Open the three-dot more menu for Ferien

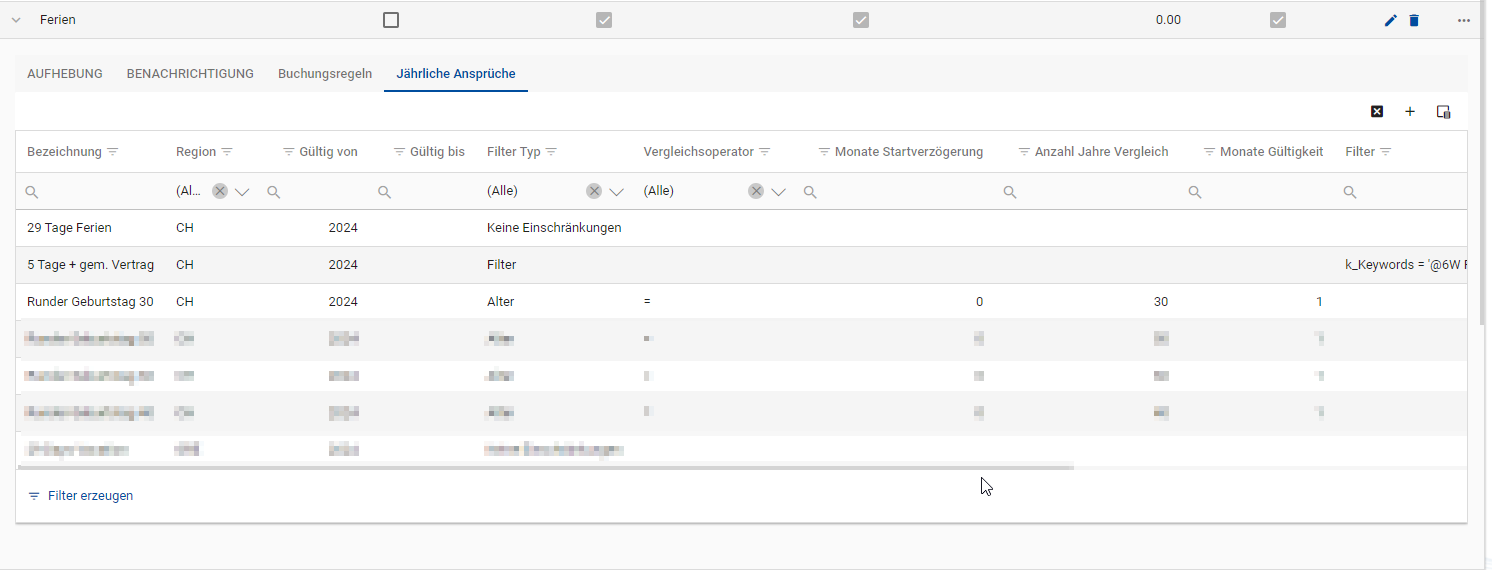click(1464, 20)
